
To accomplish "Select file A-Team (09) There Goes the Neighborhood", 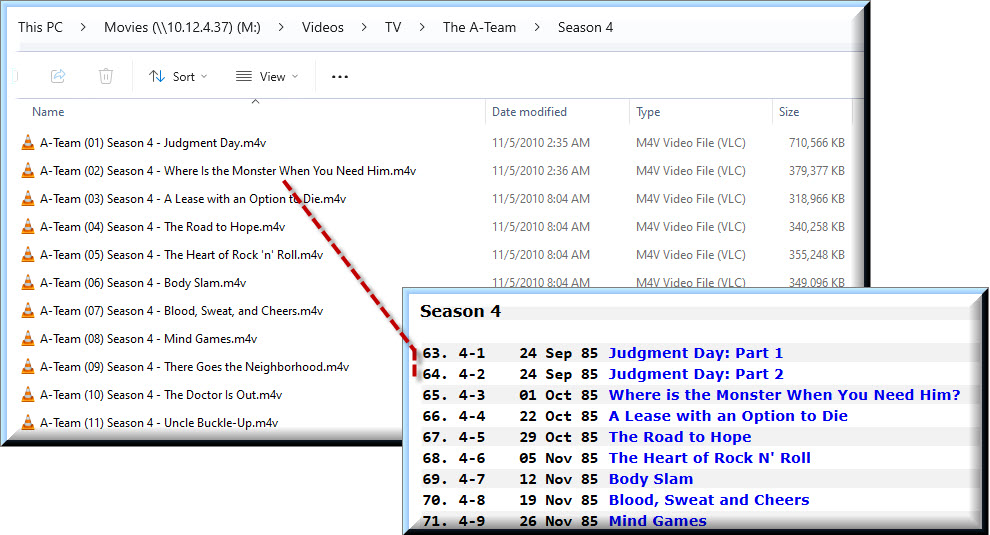I will click(194, 366).
